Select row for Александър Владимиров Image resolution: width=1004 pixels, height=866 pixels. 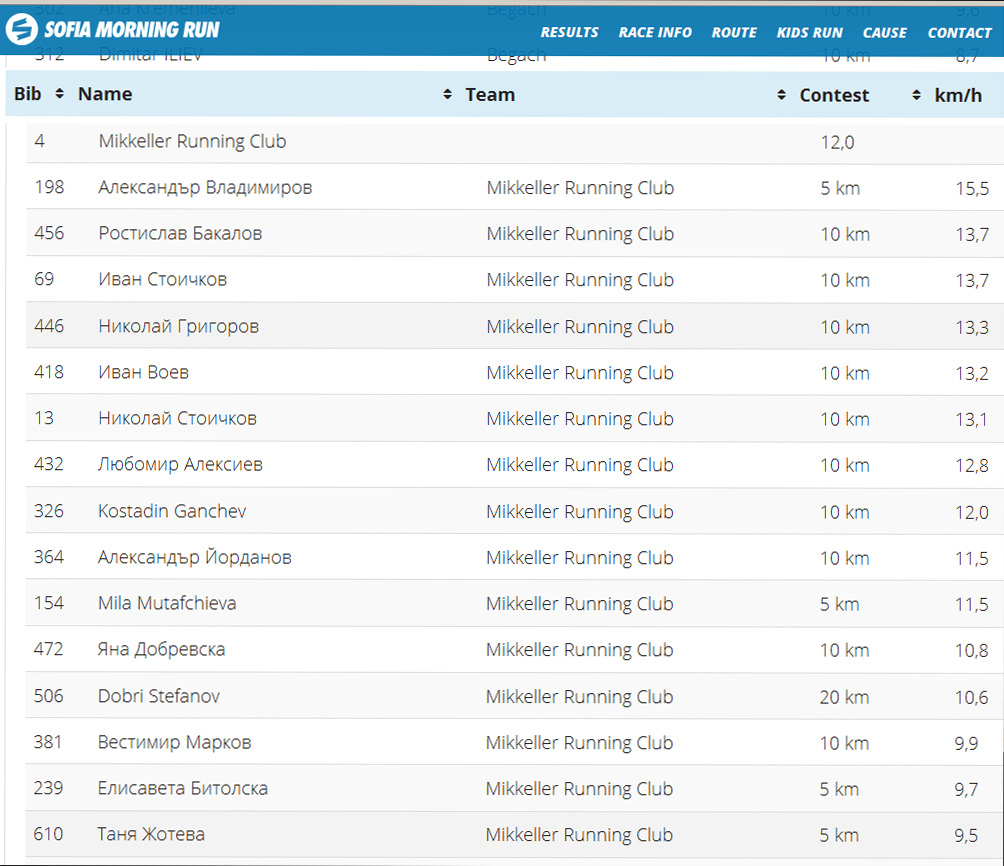tap(205, 187)
